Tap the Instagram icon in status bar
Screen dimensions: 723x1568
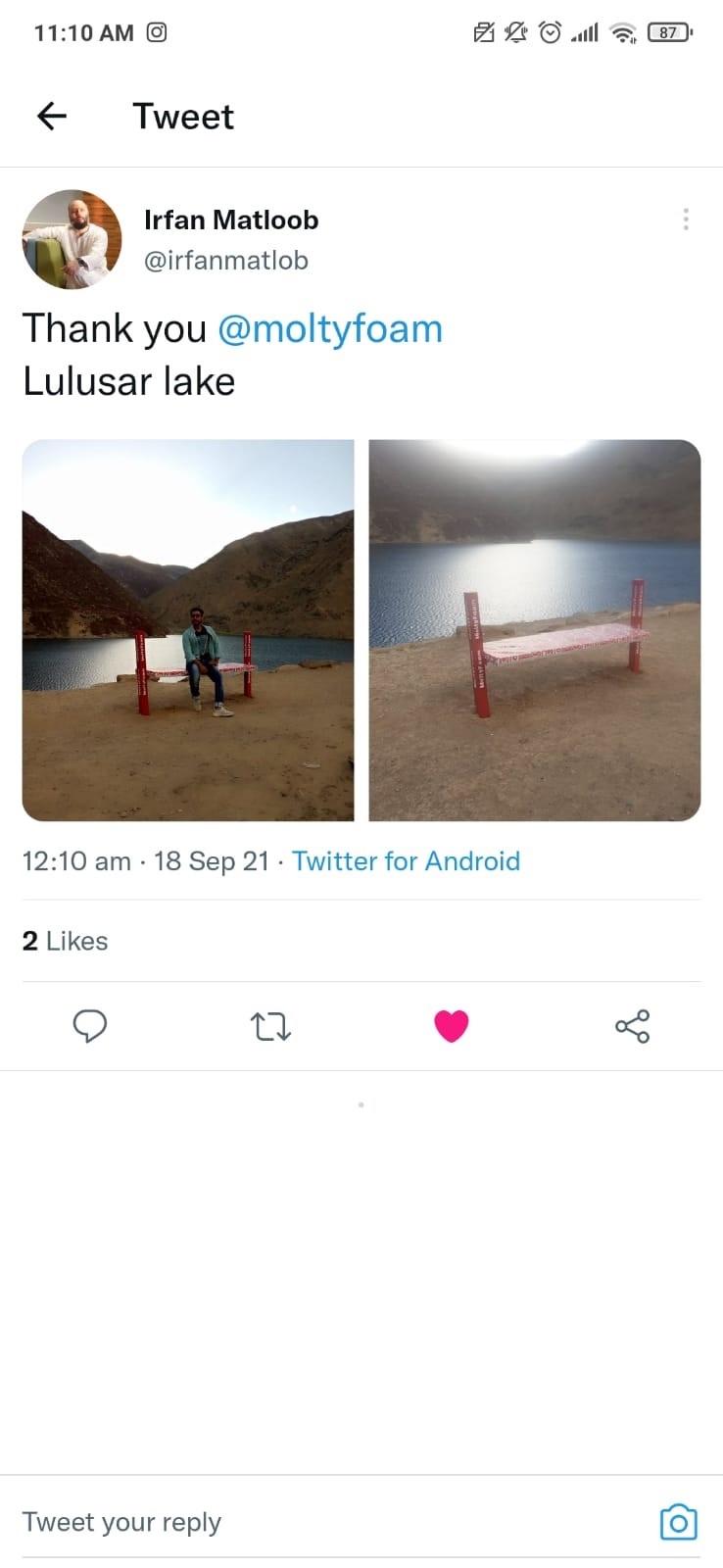pyautogui.click(x=157, y=32)
